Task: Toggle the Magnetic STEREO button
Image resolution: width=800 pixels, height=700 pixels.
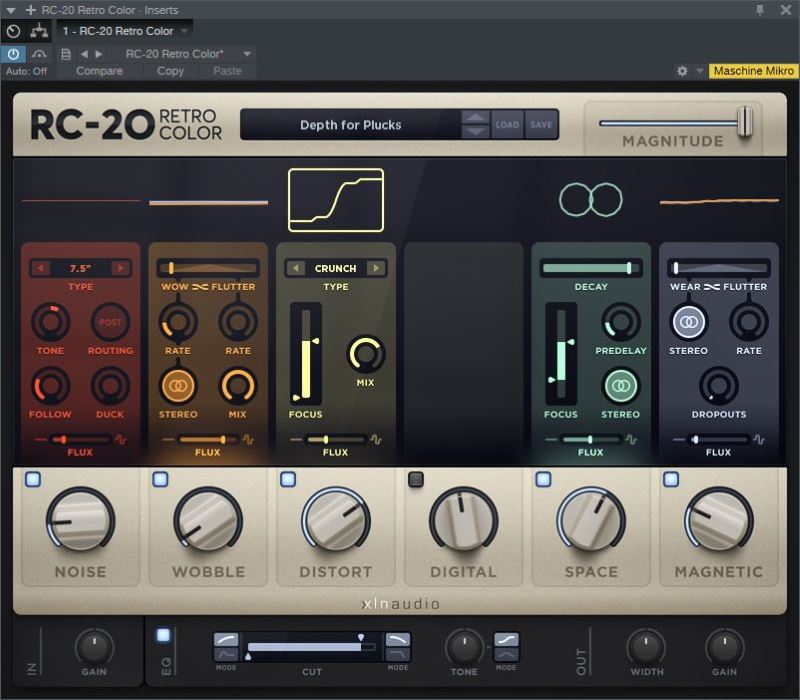Action: [688, 322]
